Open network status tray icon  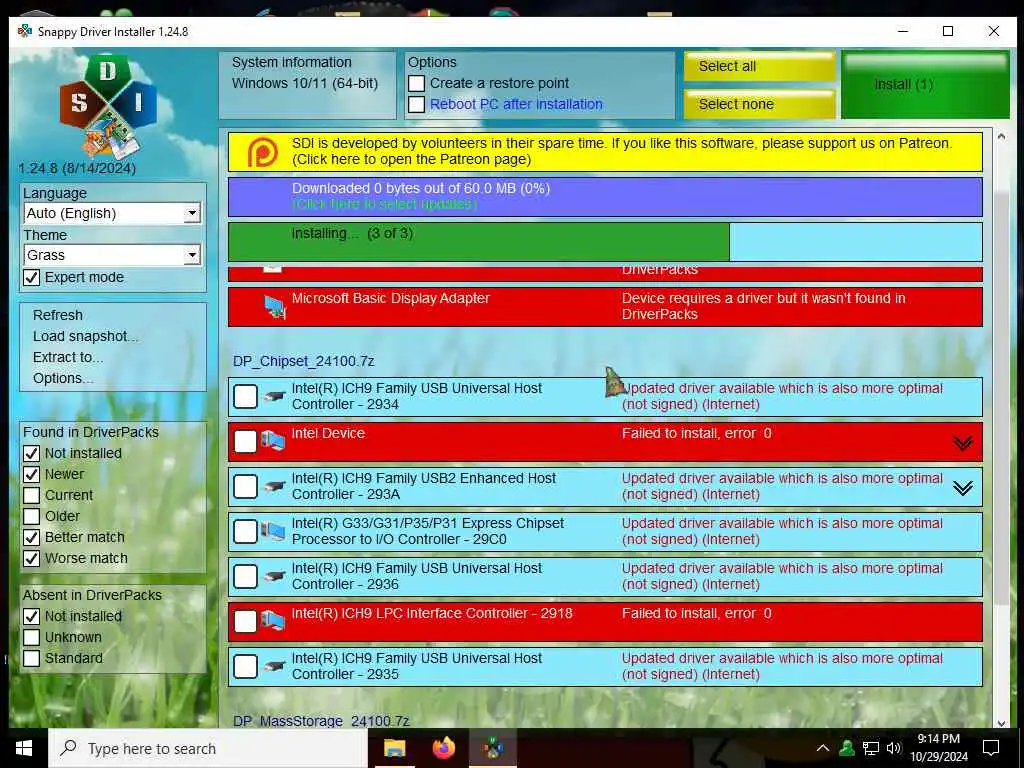click(x=871, y=748)
